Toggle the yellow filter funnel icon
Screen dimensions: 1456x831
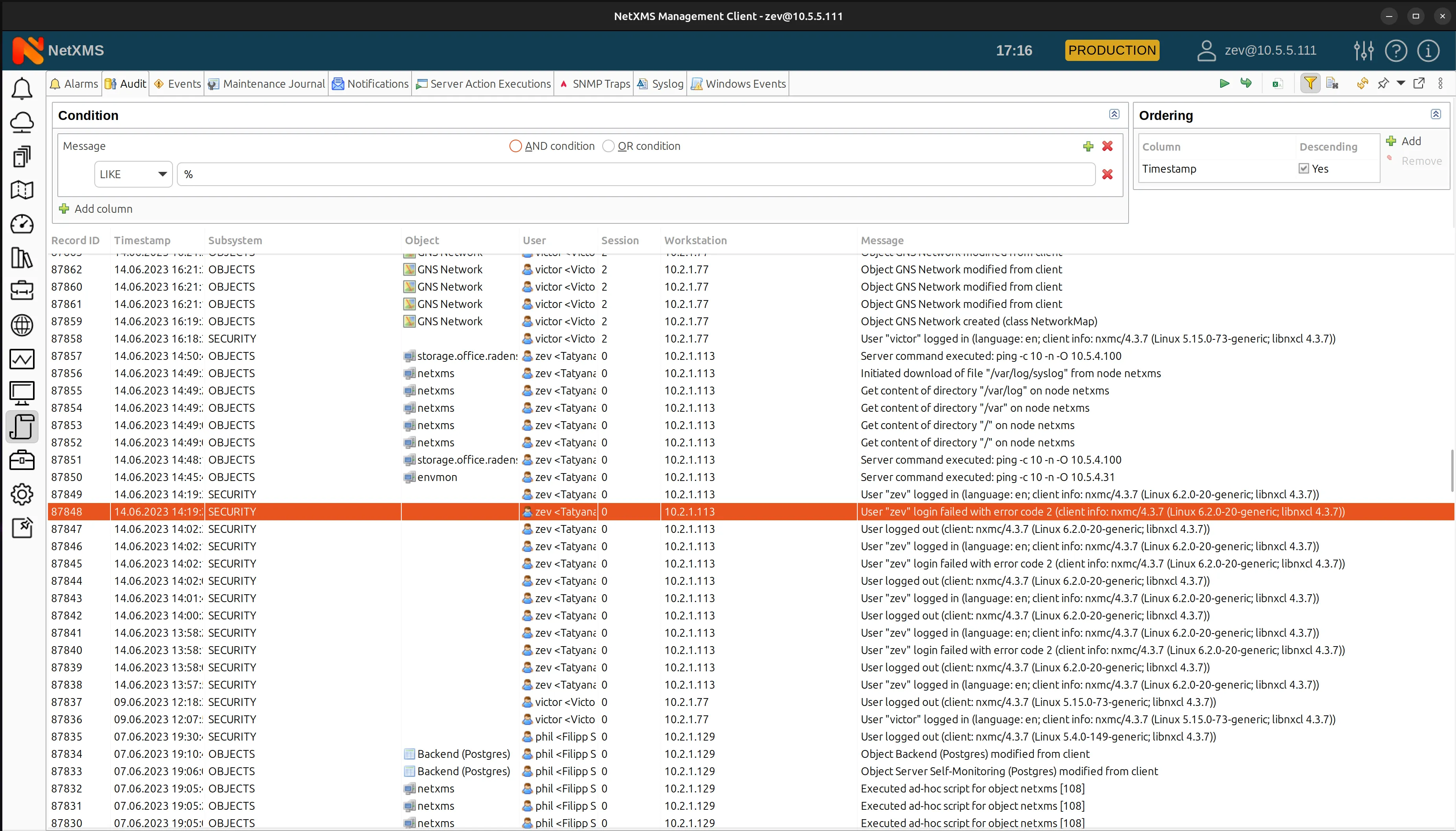pyautogui.click(x=1310, y=84)
